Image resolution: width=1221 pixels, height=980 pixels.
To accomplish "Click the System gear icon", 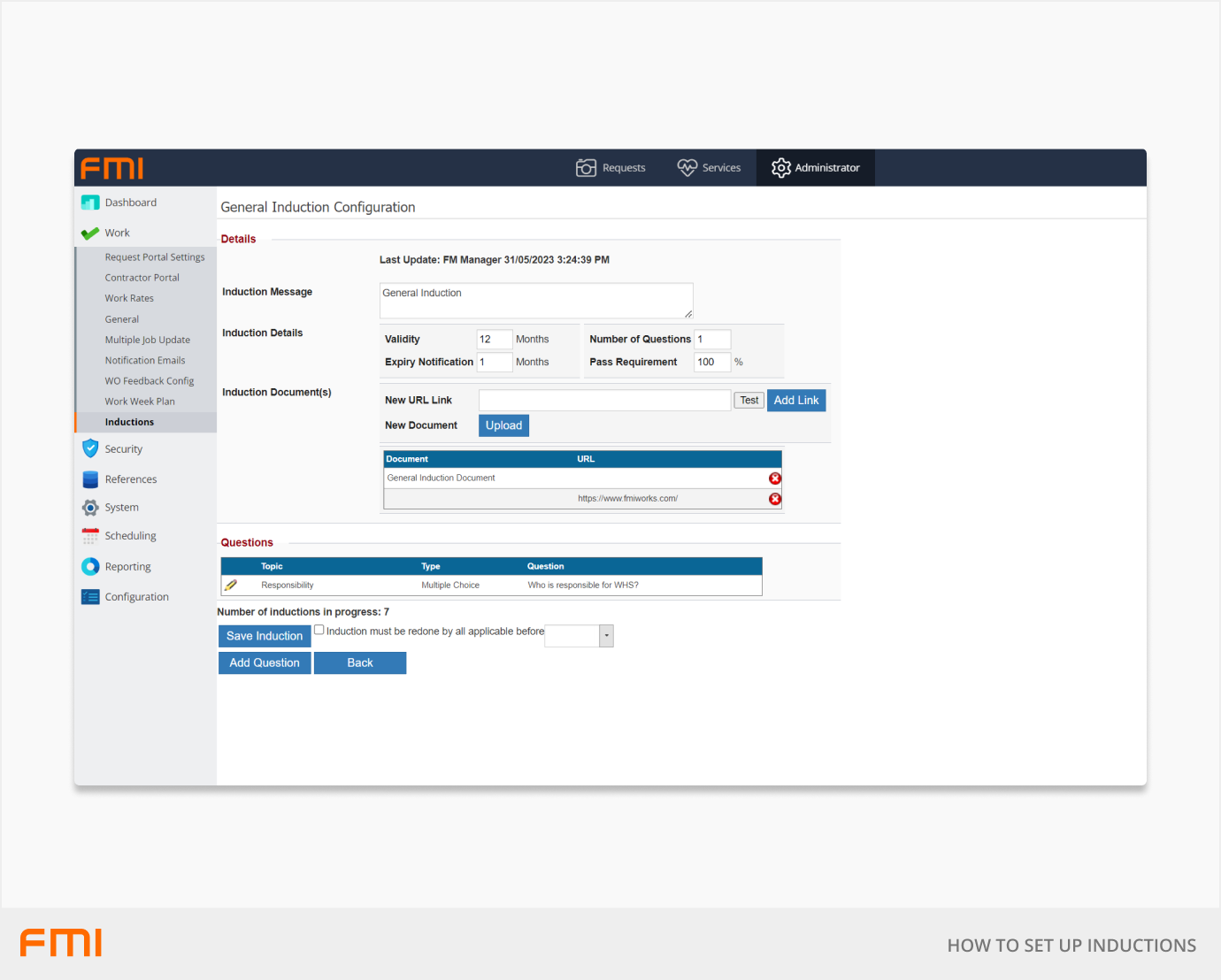I will pyautogui.click(x=90, y=508).
